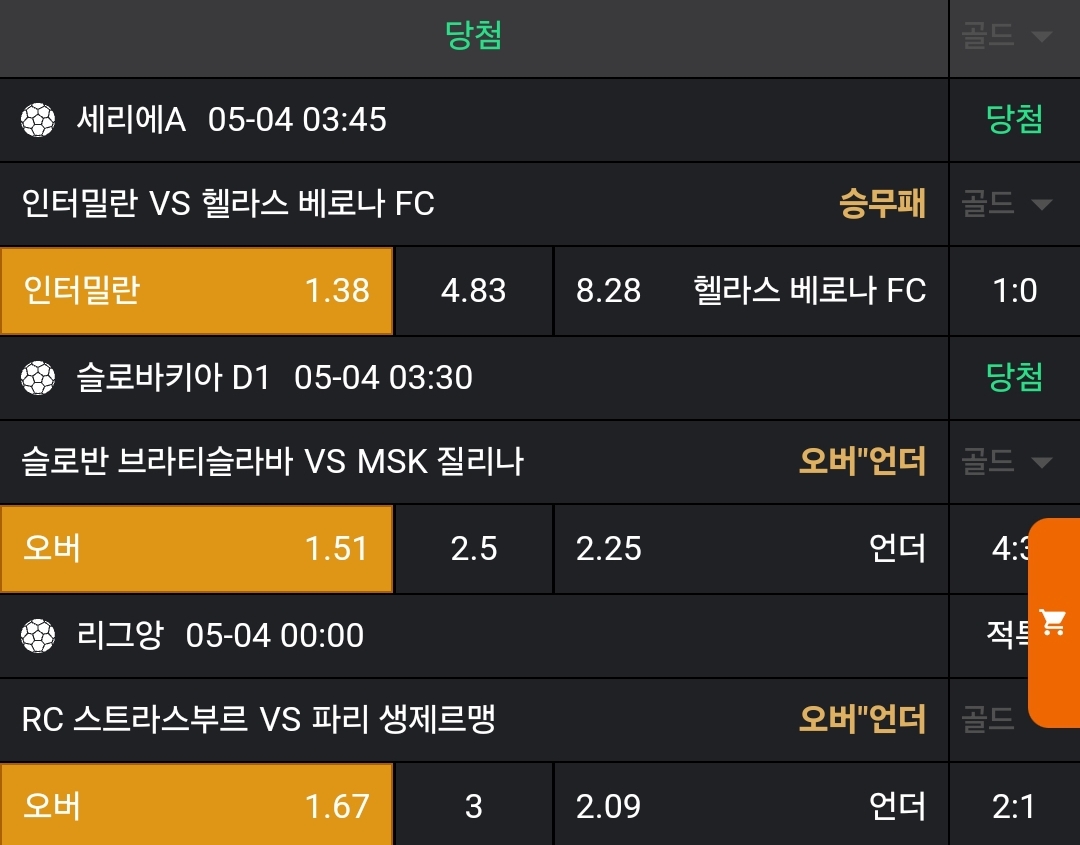Click the 당첨 tab at the top
Screen dimensions: 1080x845
pyautogui.click(x=473, y=36)
